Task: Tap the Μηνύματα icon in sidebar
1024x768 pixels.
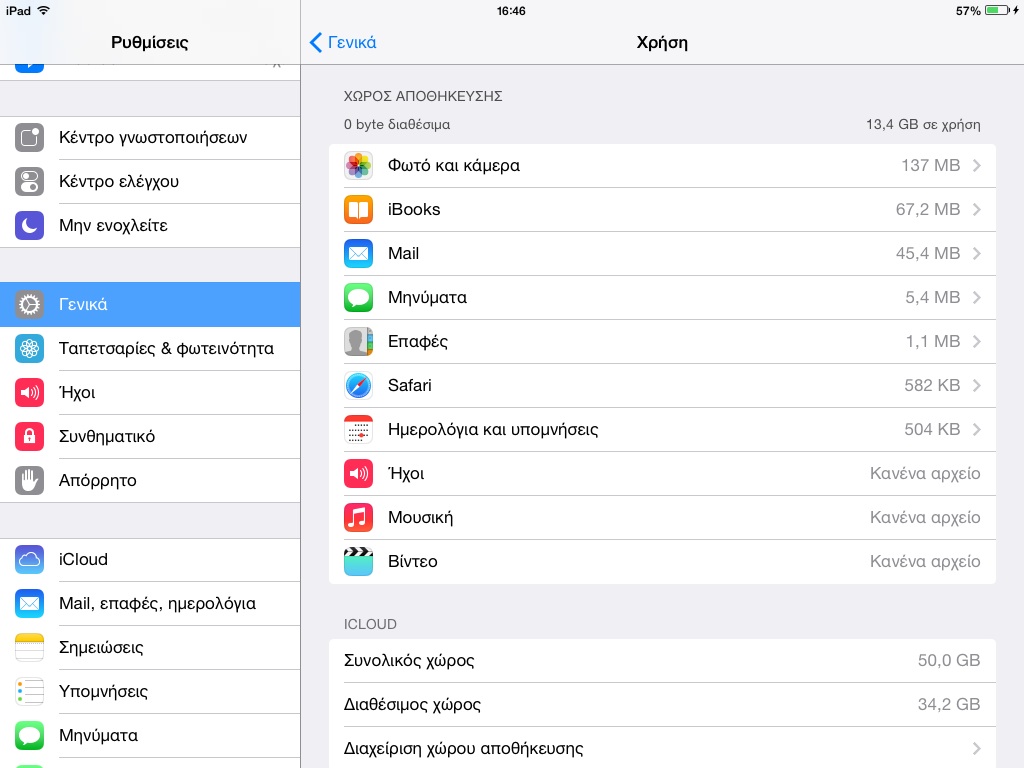Action: [29, 735]
